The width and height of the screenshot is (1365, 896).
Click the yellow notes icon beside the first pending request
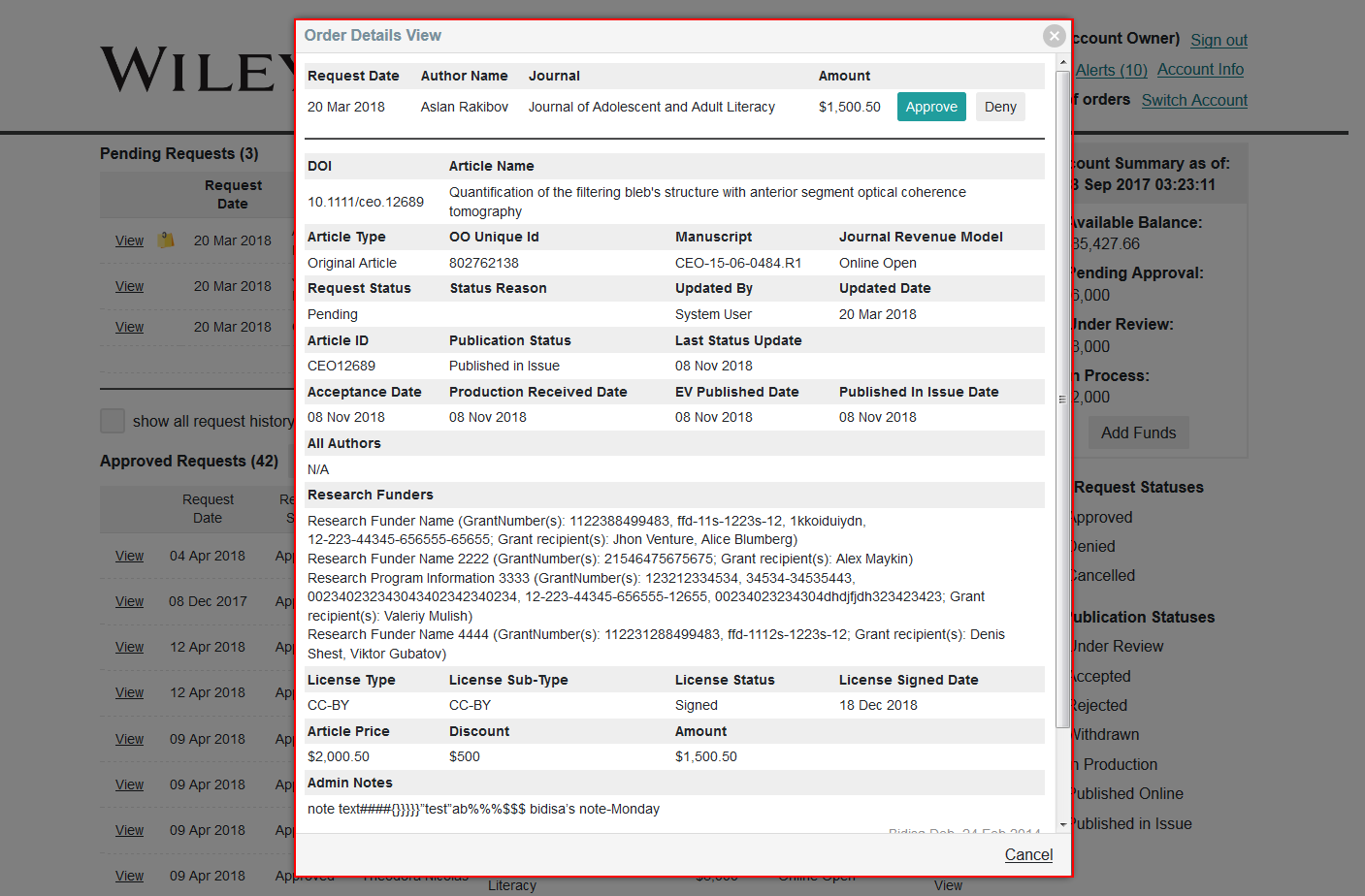click(x=163, y=240)
